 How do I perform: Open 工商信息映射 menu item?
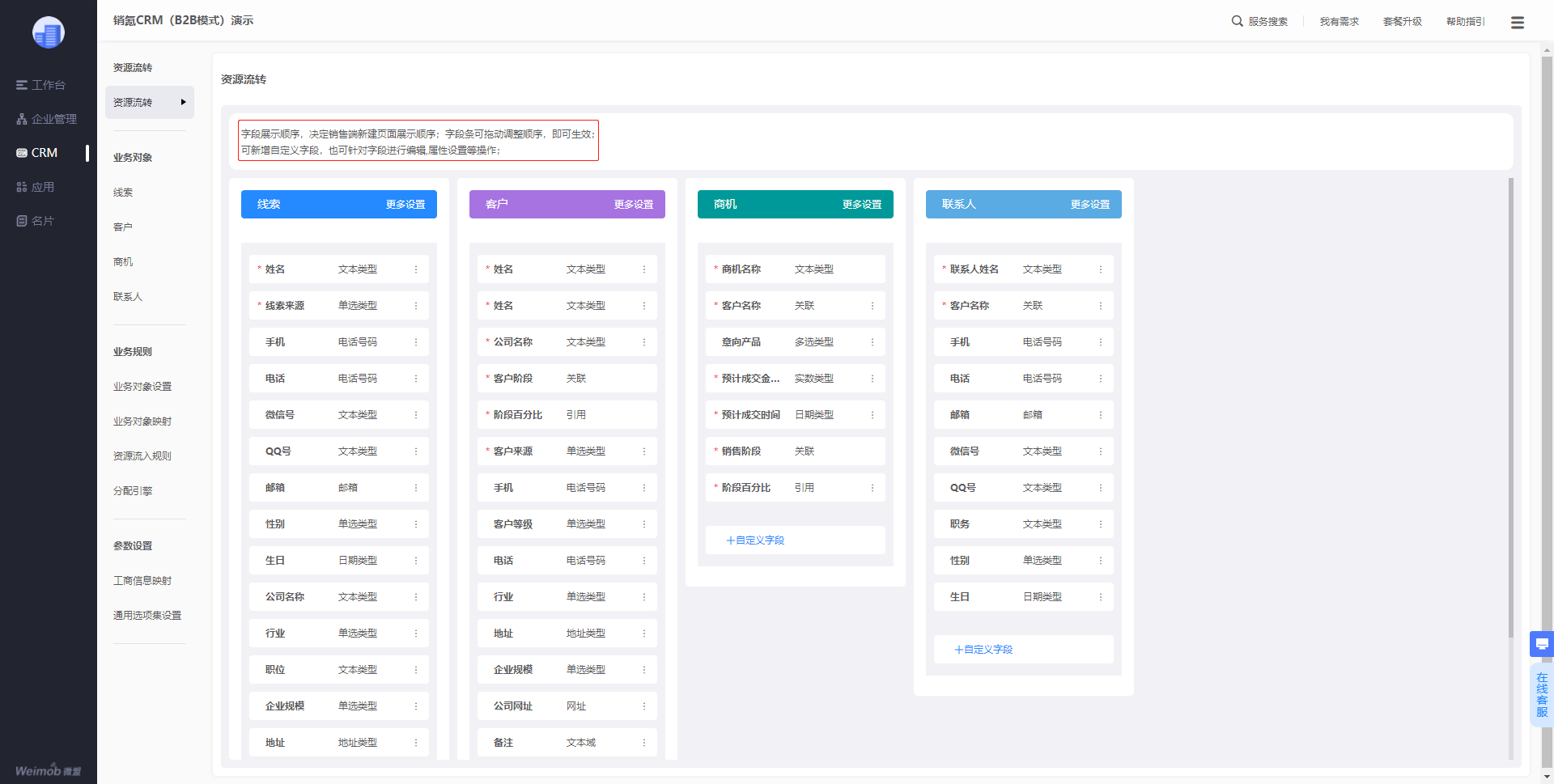pyautogui.click(x=142, y=581)
